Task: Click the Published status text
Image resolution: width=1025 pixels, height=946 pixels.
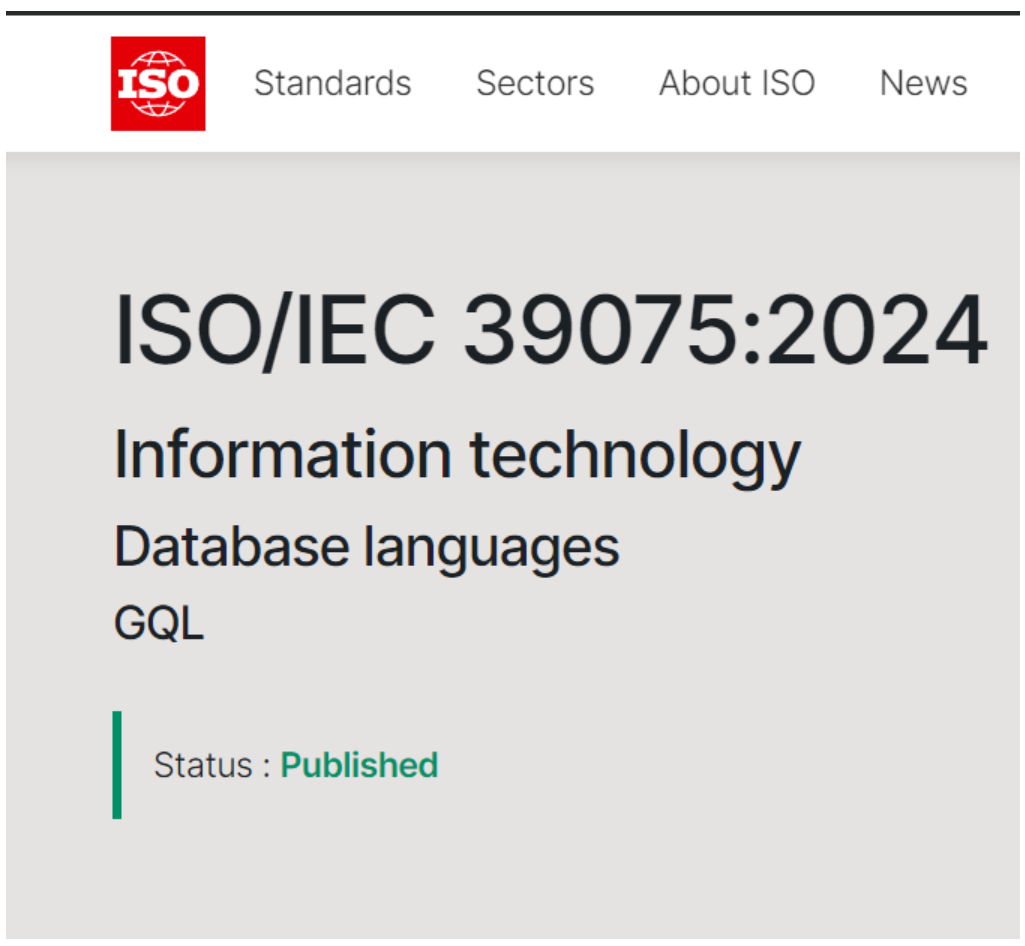Action: pos(359,765)
